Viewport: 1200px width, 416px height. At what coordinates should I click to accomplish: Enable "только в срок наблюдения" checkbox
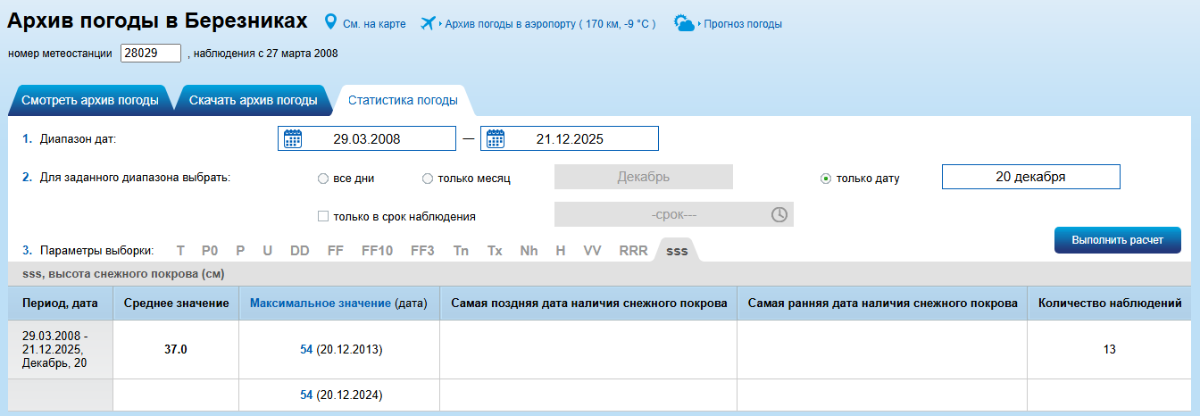click(x=323, y=216)
